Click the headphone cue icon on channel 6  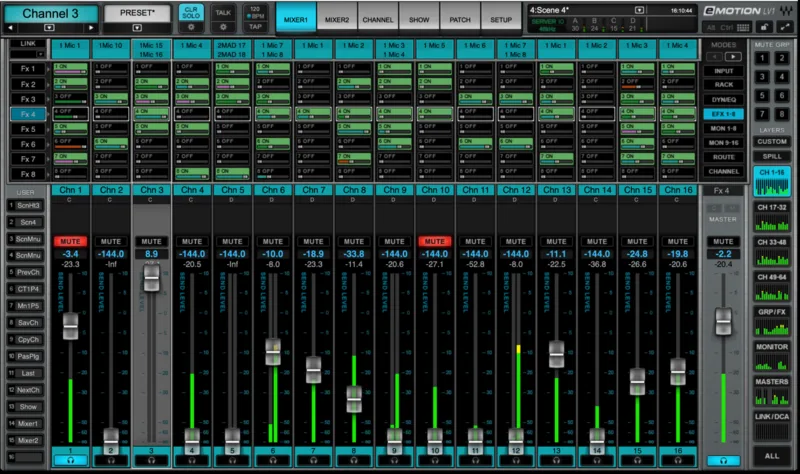pos(273,460)
